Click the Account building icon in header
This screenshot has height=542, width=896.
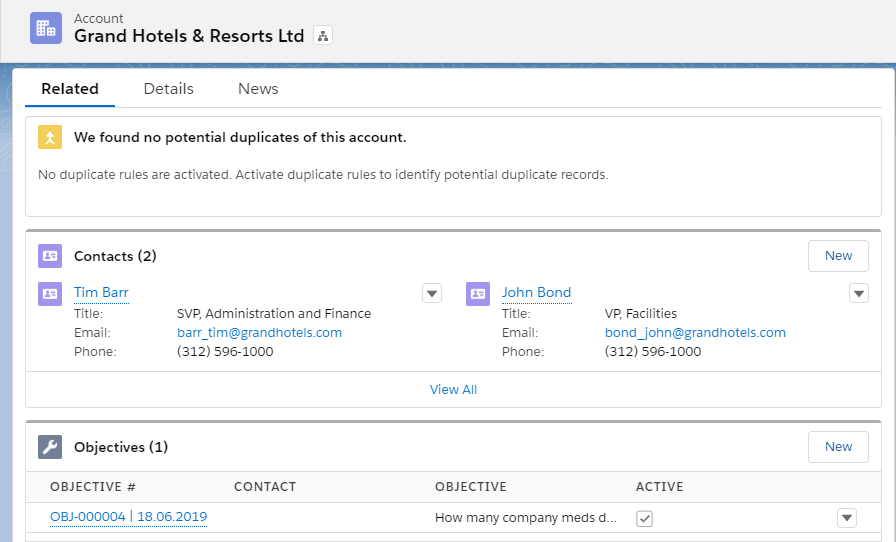coord(46,28)
